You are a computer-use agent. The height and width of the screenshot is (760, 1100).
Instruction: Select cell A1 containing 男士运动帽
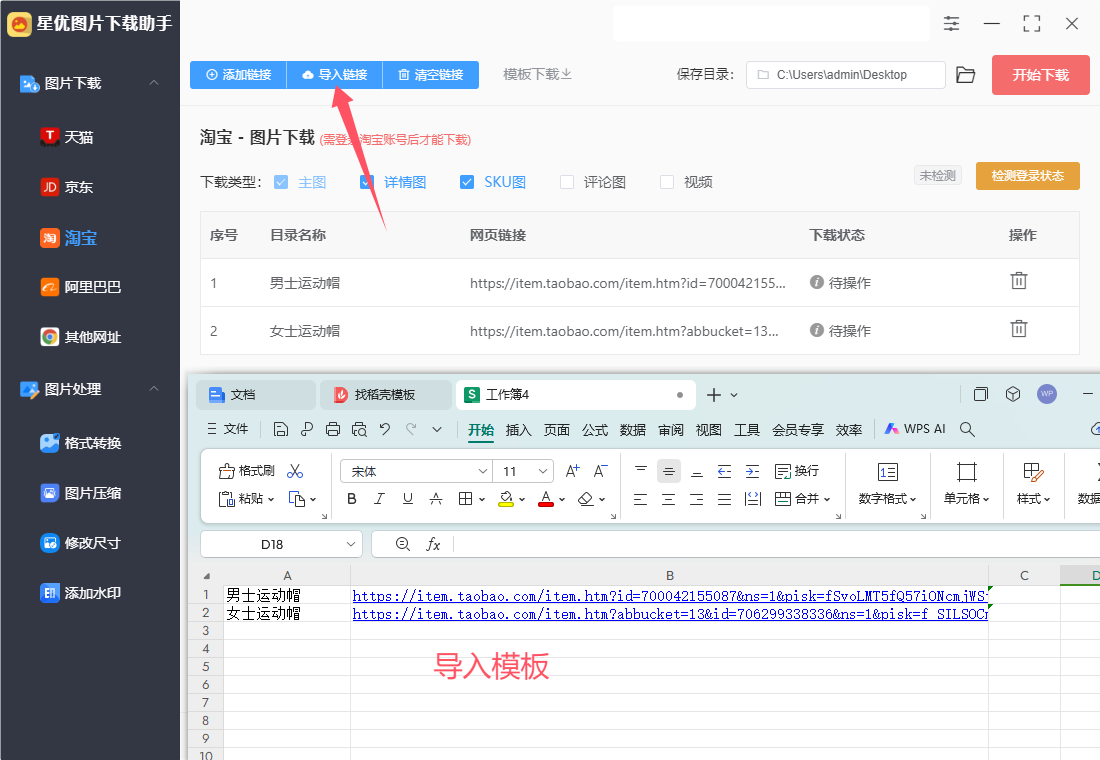pyautogui.click(x=287, y=595)
